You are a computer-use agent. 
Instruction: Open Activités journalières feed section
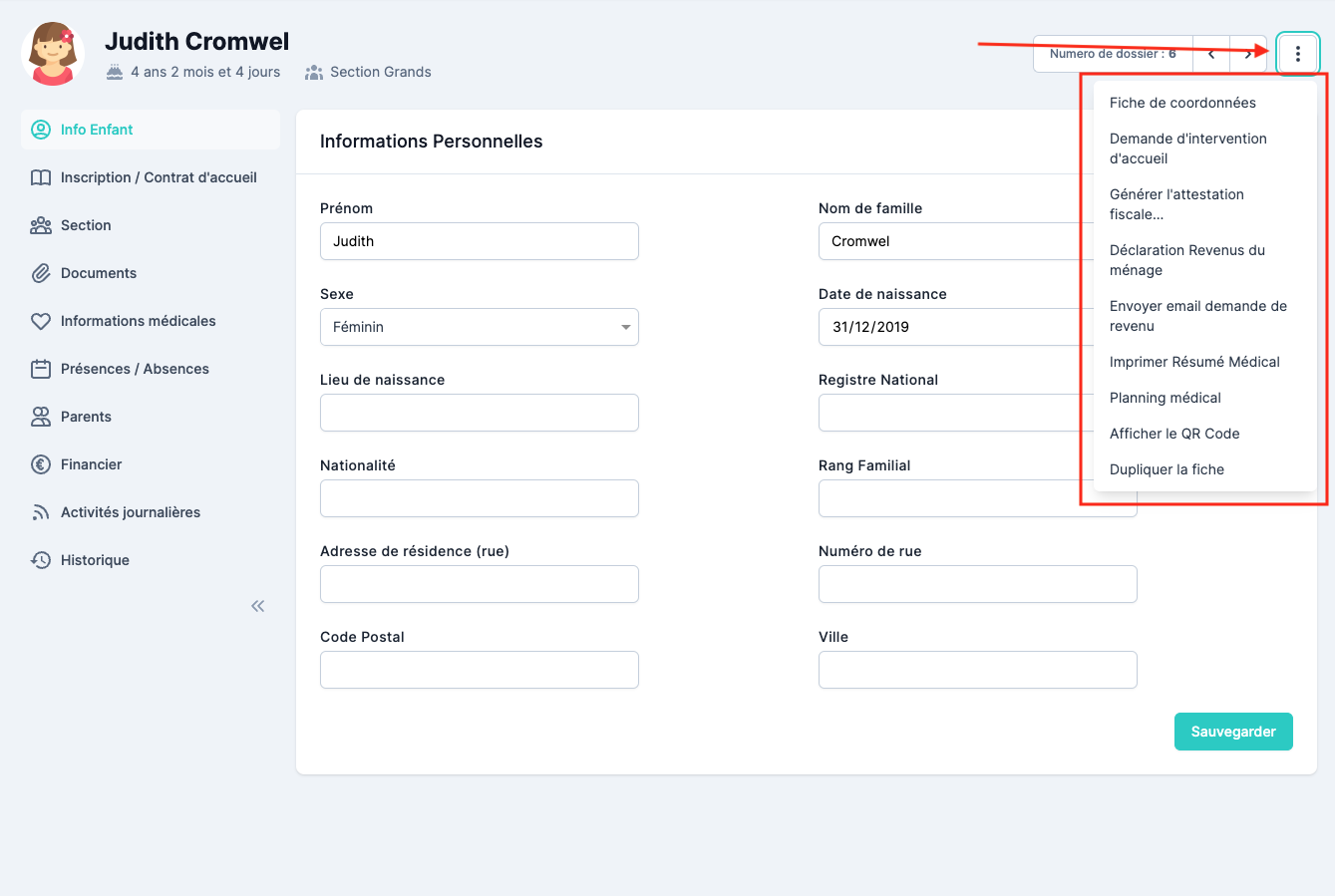click(130, 512)
